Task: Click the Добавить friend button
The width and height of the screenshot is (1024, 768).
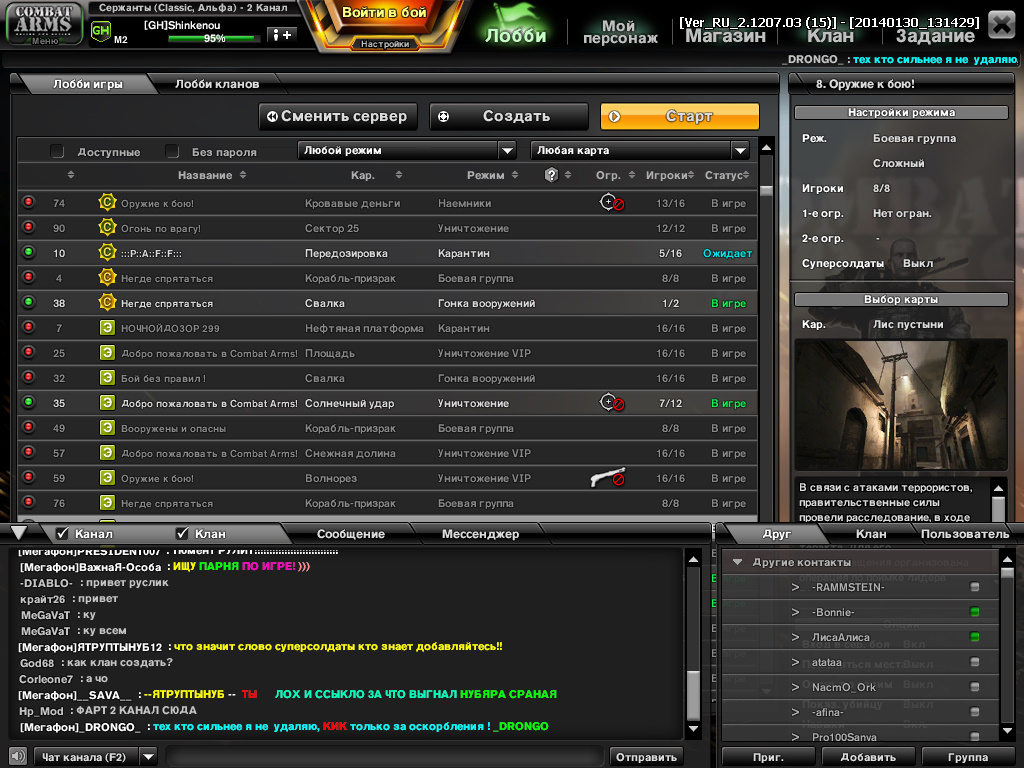Action: point(868,757)
